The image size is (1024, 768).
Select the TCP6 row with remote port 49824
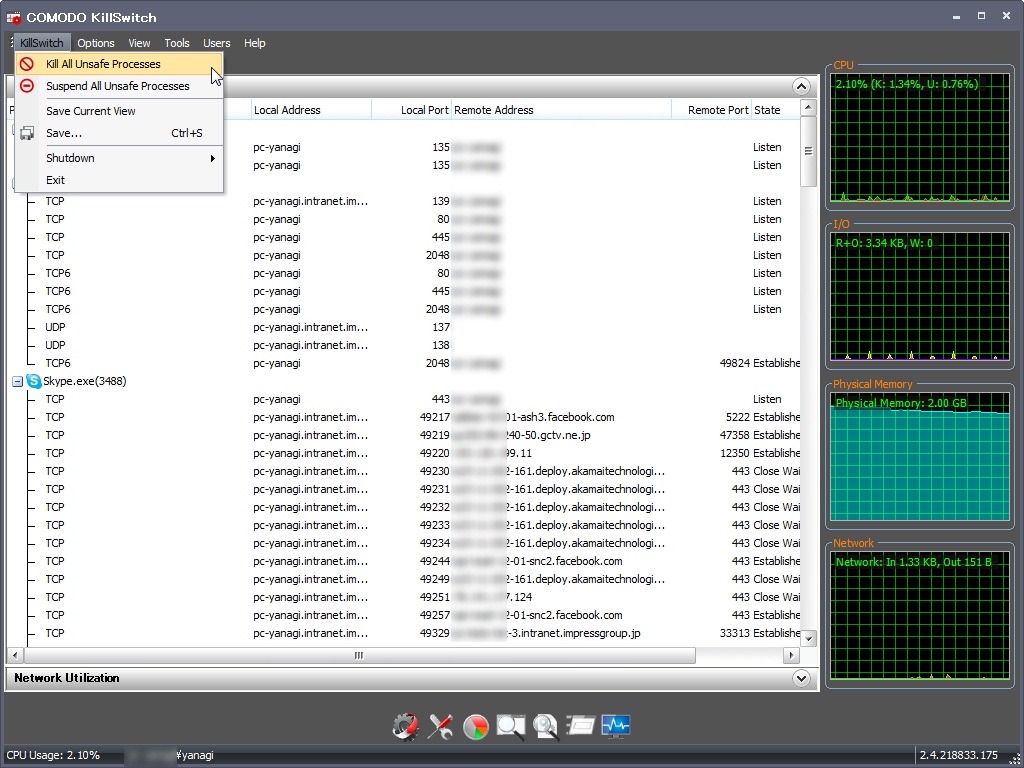click(405, 363)
